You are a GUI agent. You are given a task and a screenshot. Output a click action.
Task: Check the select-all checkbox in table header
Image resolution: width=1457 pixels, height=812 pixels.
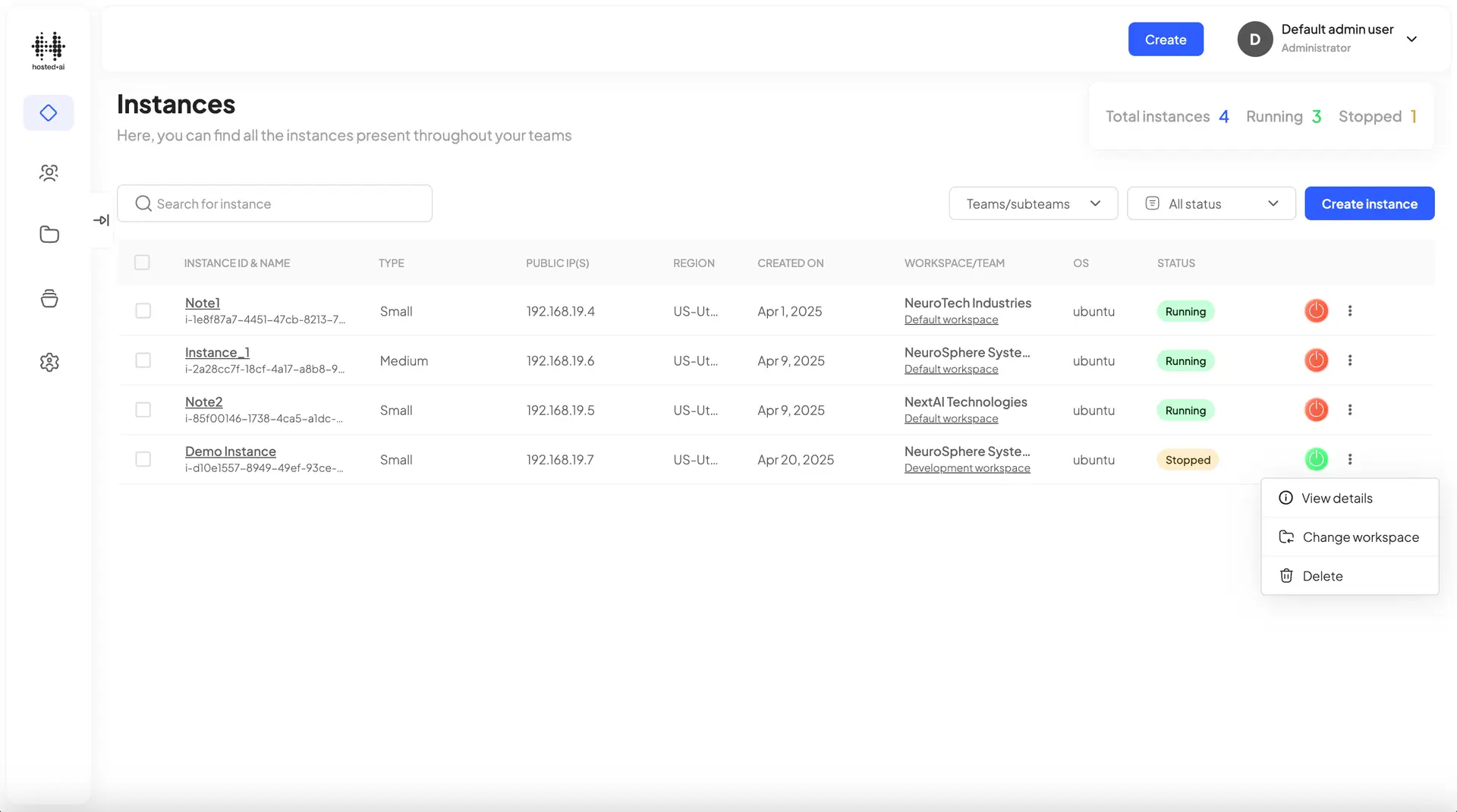click(x=143, y=263)
